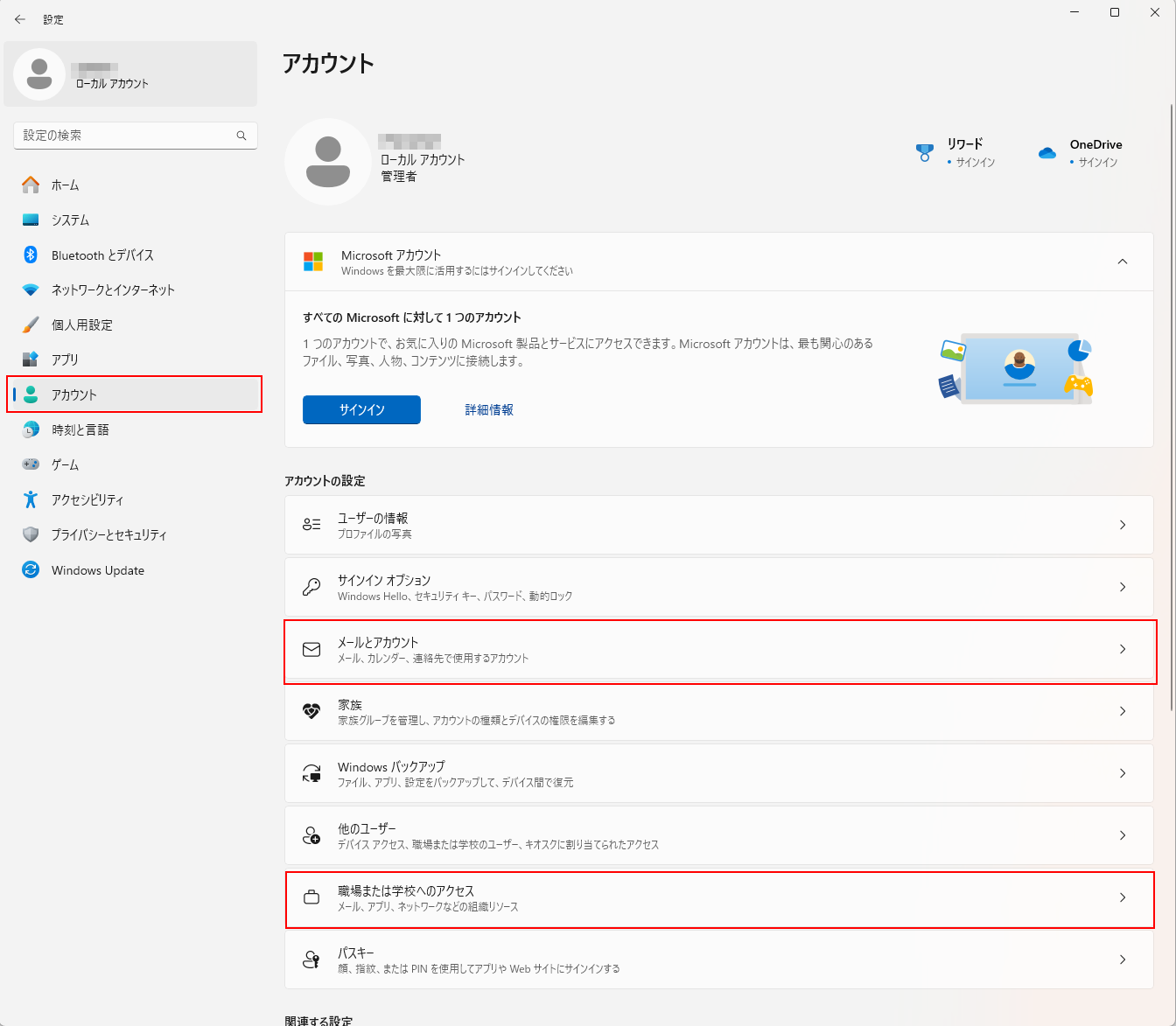Click the OneDrive cloud icon
This screenshot has width=1176, height=1026.
[1047, 153]
